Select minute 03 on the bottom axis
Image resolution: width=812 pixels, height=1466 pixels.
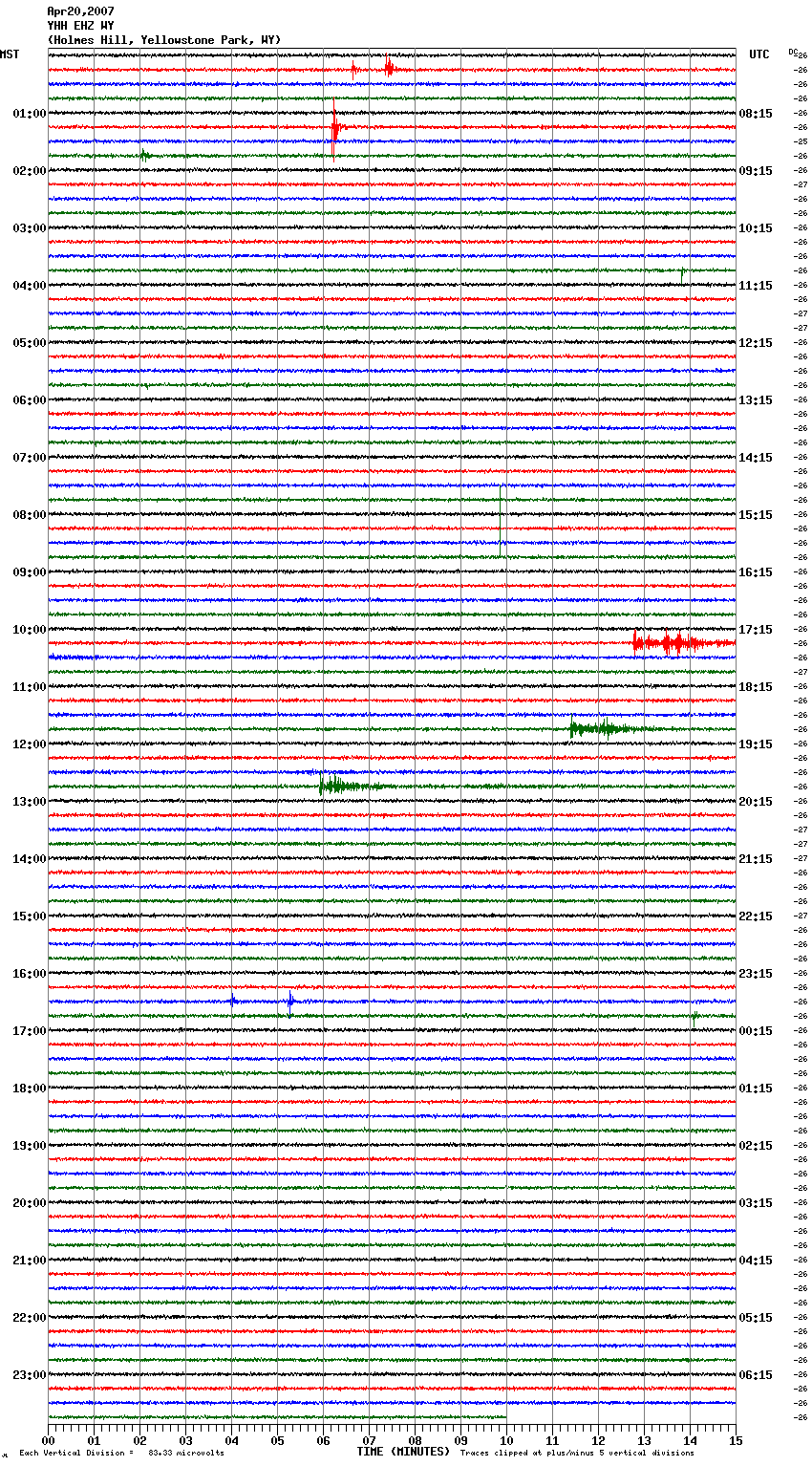click(x=185, y=1440)
